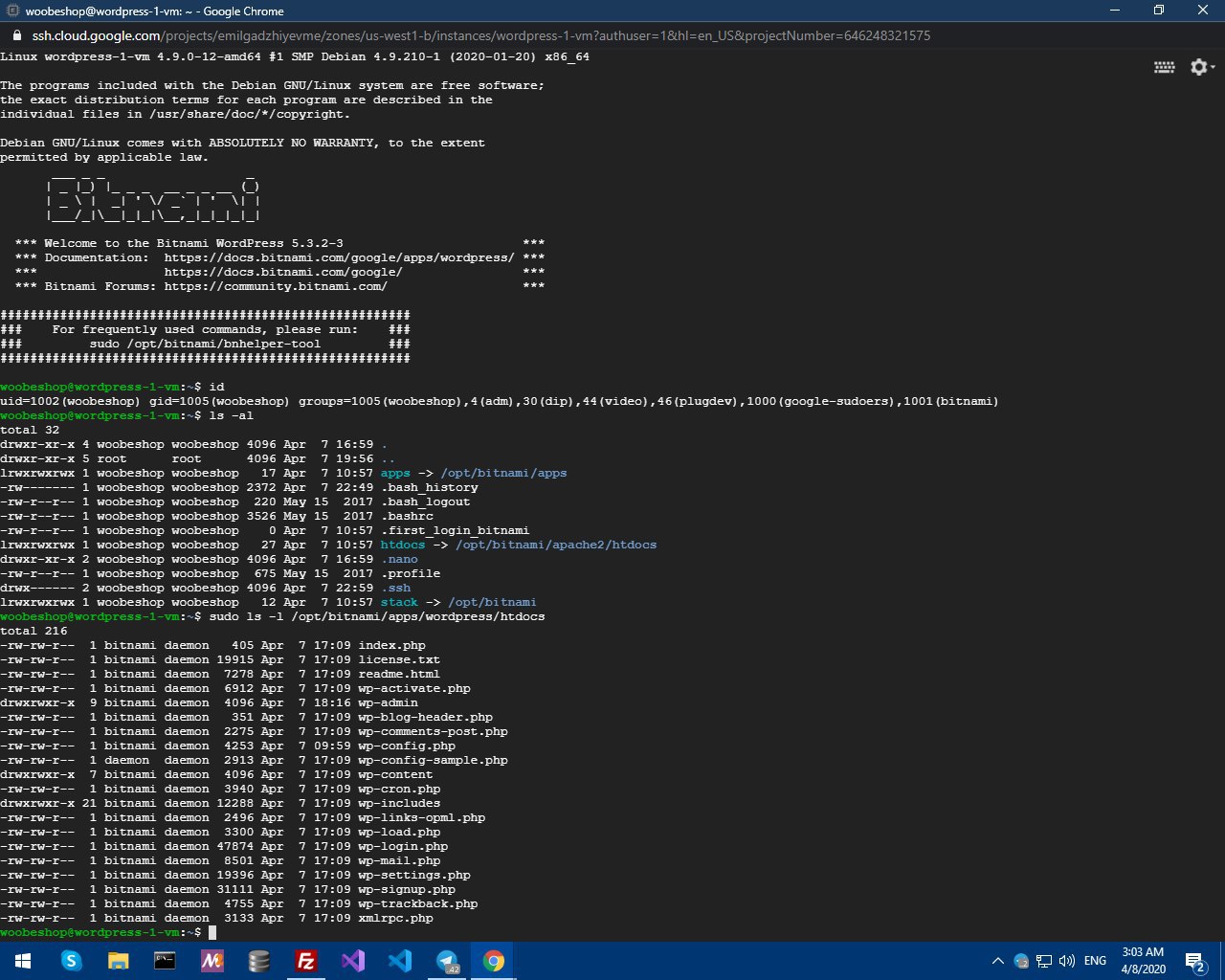The height and width of the screenshot is (980, 1225).
Task: Click the Bitnami community forums URL
Action: coord(276,286)
